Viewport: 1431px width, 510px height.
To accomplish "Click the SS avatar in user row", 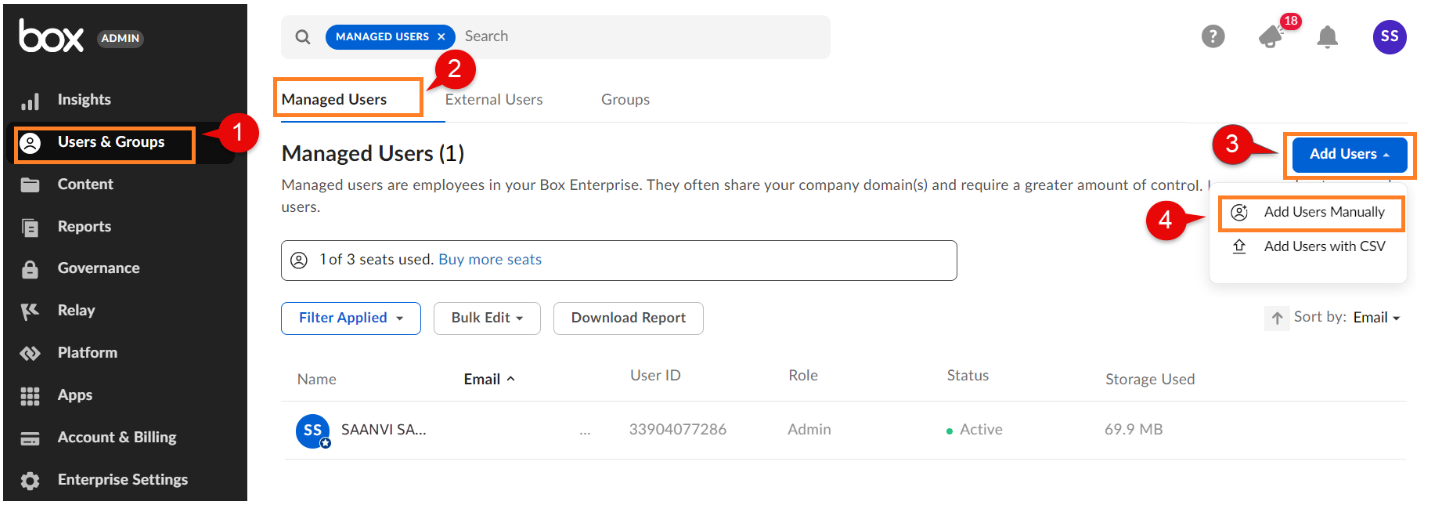I will (313, 430).
